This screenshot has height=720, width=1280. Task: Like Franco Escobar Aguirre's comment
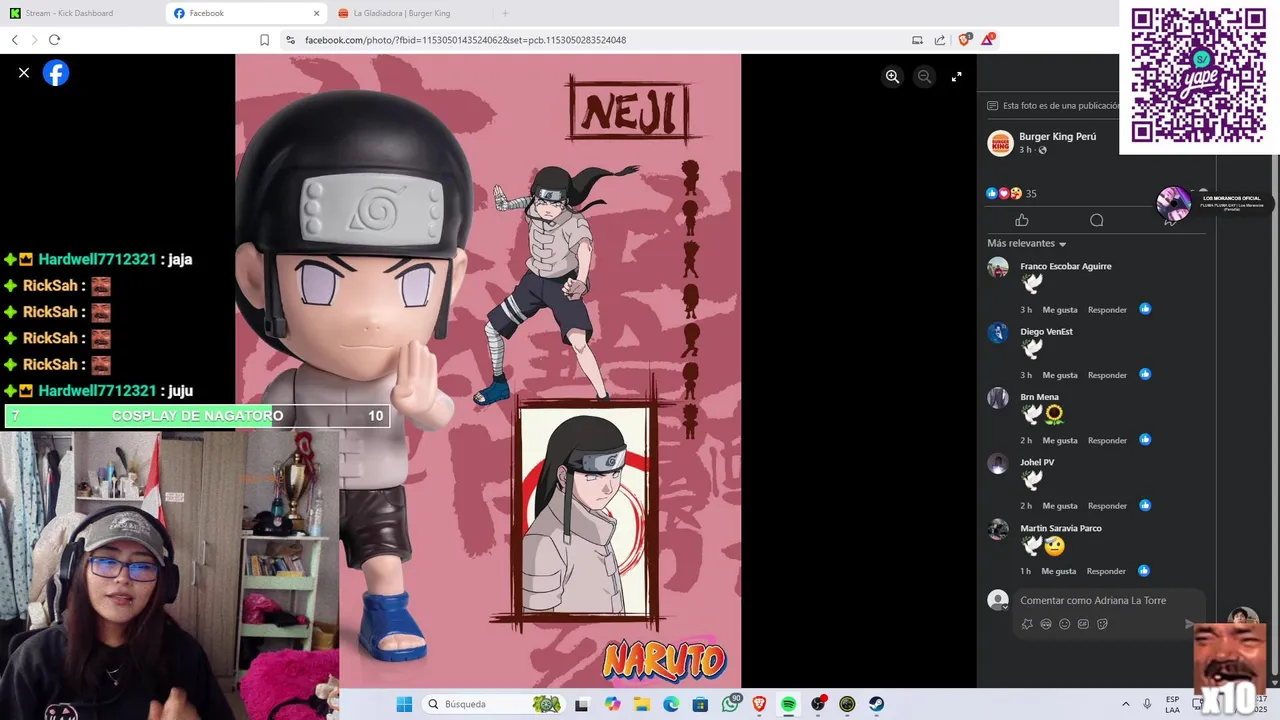[1059, 310]
